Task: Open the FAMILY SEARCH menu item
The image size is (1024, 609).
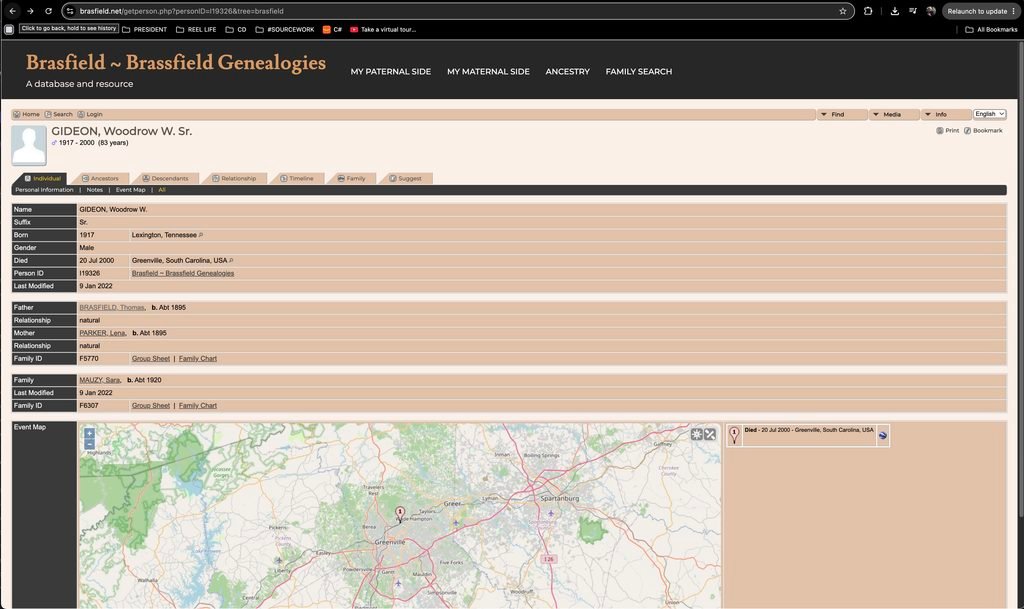Action: pyautogui.click(x=639, y=72)
